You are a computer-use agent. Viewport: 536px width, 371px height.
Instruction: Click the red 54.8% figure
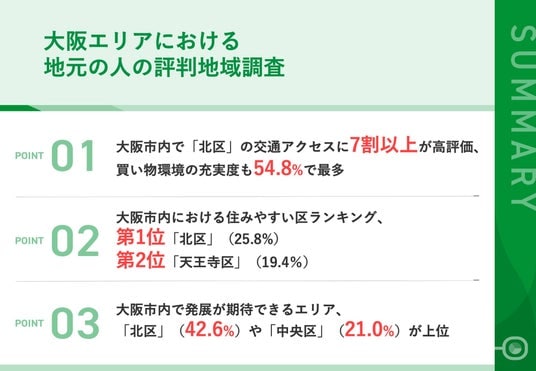[278, 169]
